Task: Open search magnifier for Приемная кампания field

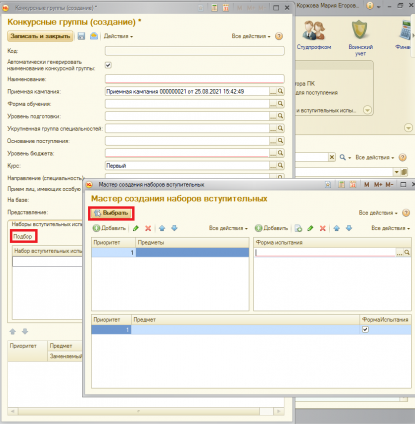Action: click(x=281, y=91)
